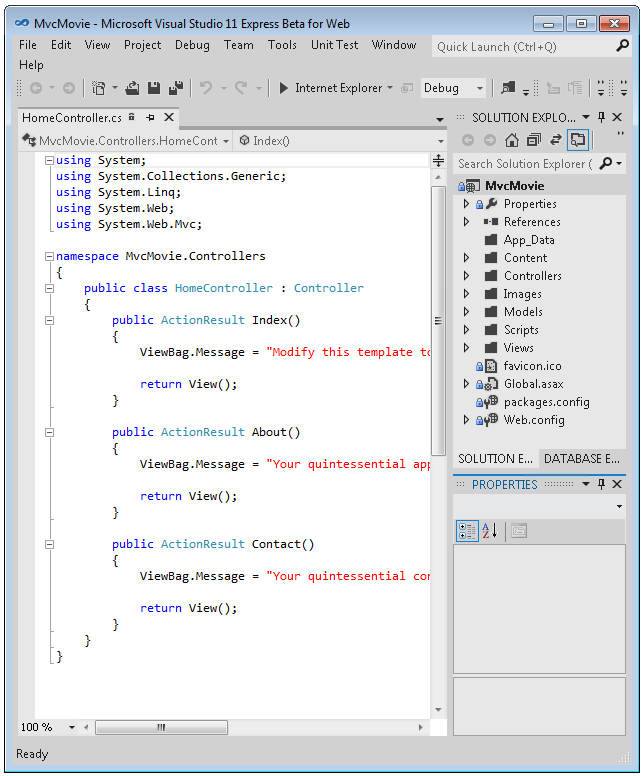The height and width of the screenshot is (776, 644).
Task: Switch to the Database Explorer tab
Action: (582, 459)
